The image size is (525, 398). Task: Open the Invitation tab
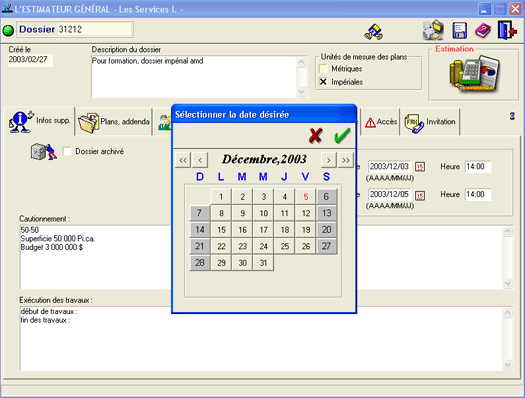pyautogui.click(x=430, y=122)
